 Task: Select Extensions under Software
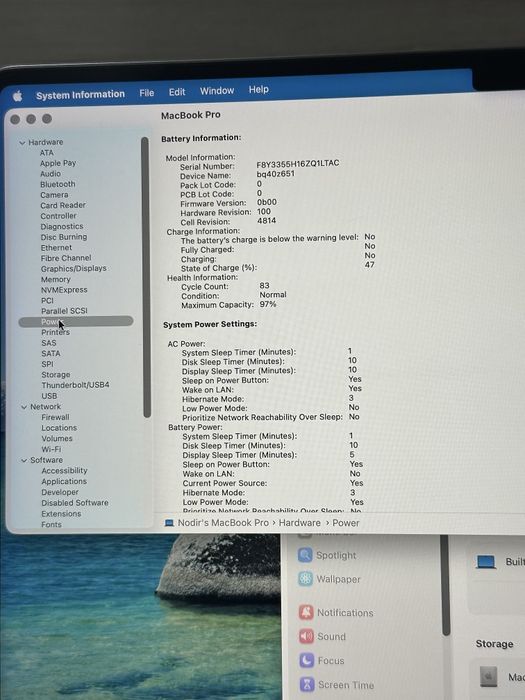pos(61,514)
